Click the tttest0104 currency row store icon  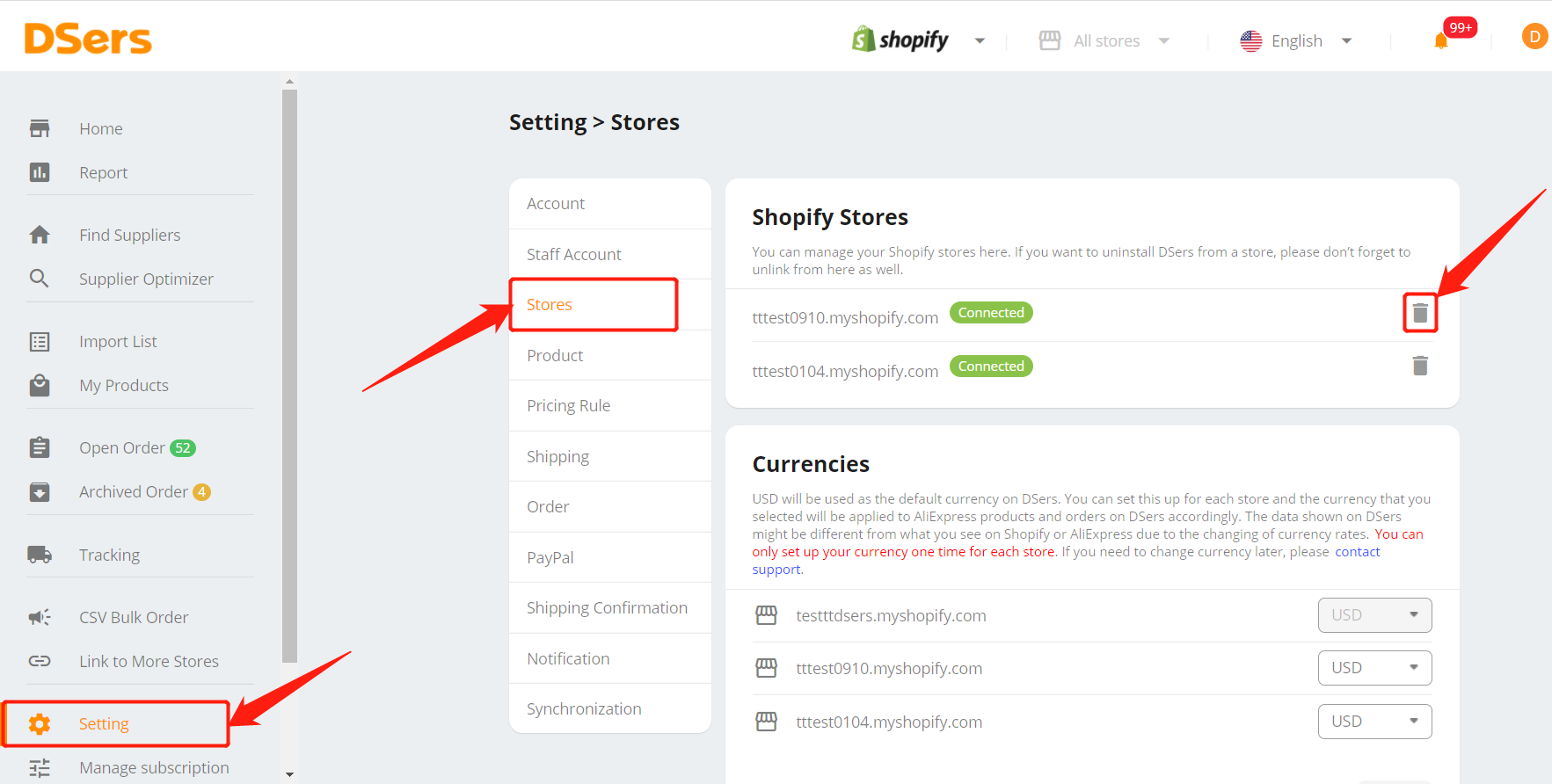coord(767,722)
